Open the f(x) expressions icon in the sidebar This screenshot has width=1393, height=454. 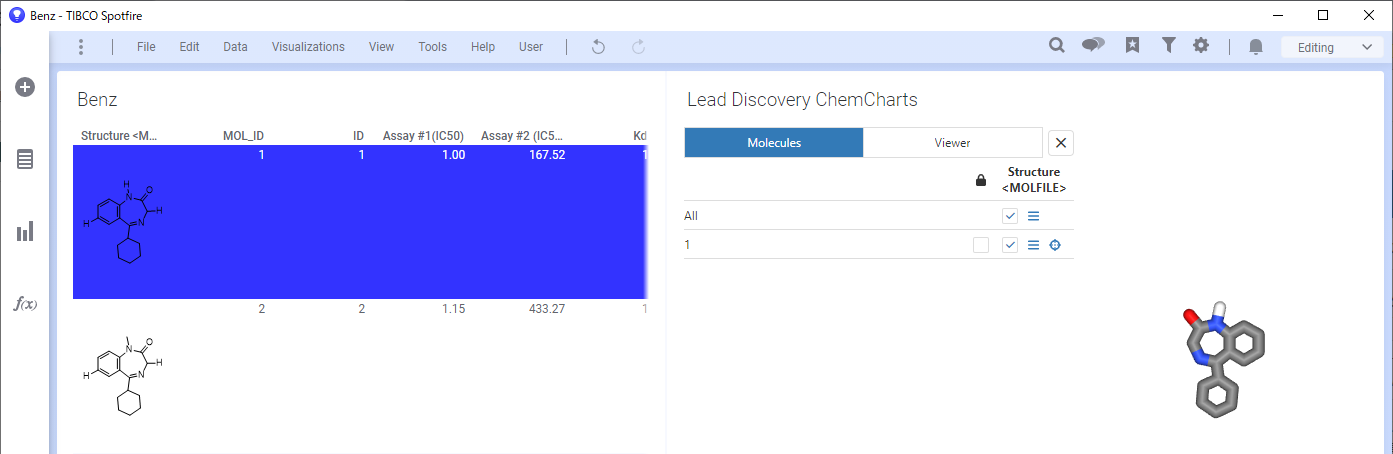[x=25, y=303]
